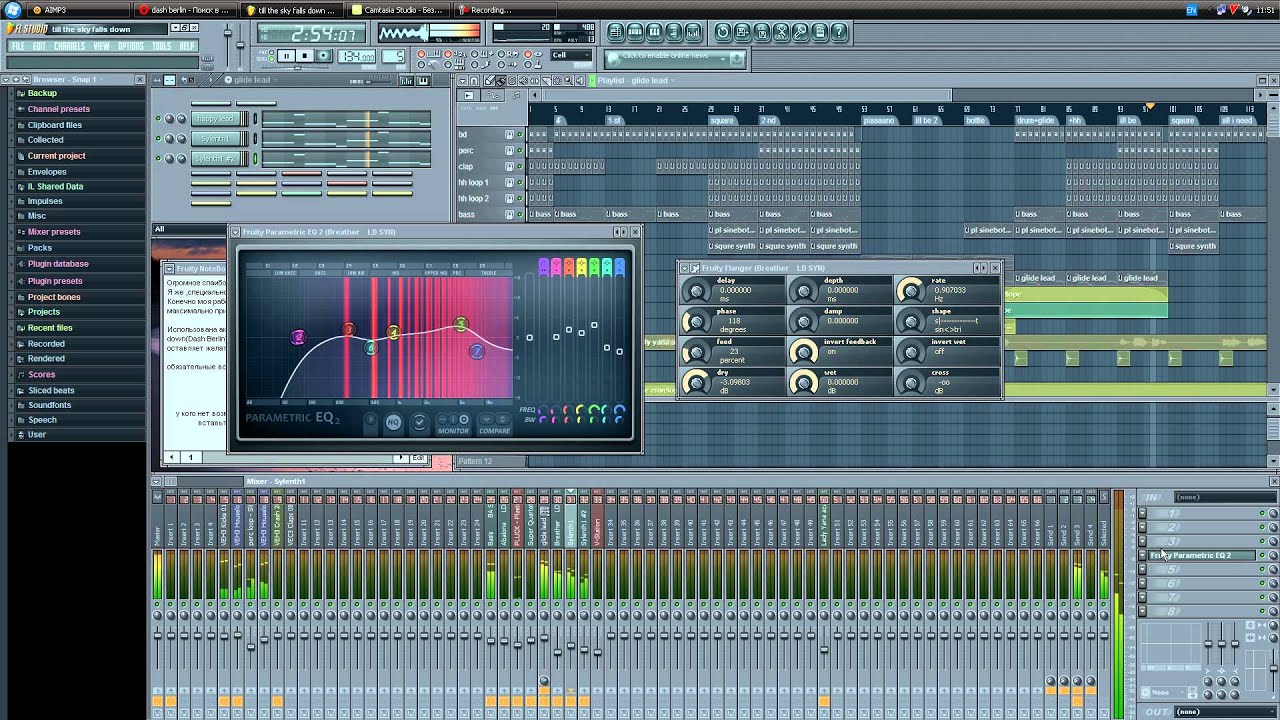The height and width of the screenshot is (720, 1280).
Task: Select EQ band 7 blue node
Action: tap(477, 351)
